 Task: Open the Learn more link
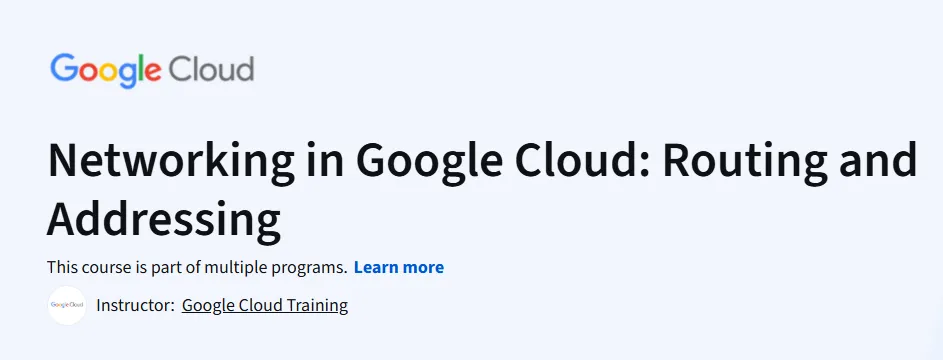[x=399, y=267]
